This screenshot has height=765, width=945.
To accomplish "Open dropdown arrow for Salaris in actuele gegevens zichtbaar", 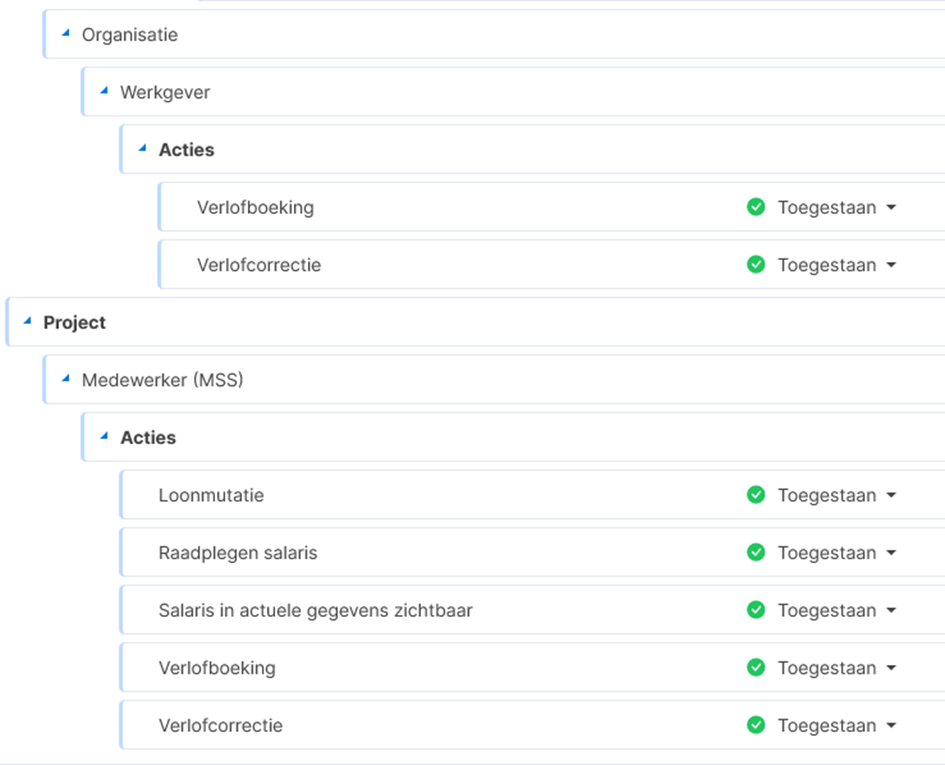I will click(891, 610).
